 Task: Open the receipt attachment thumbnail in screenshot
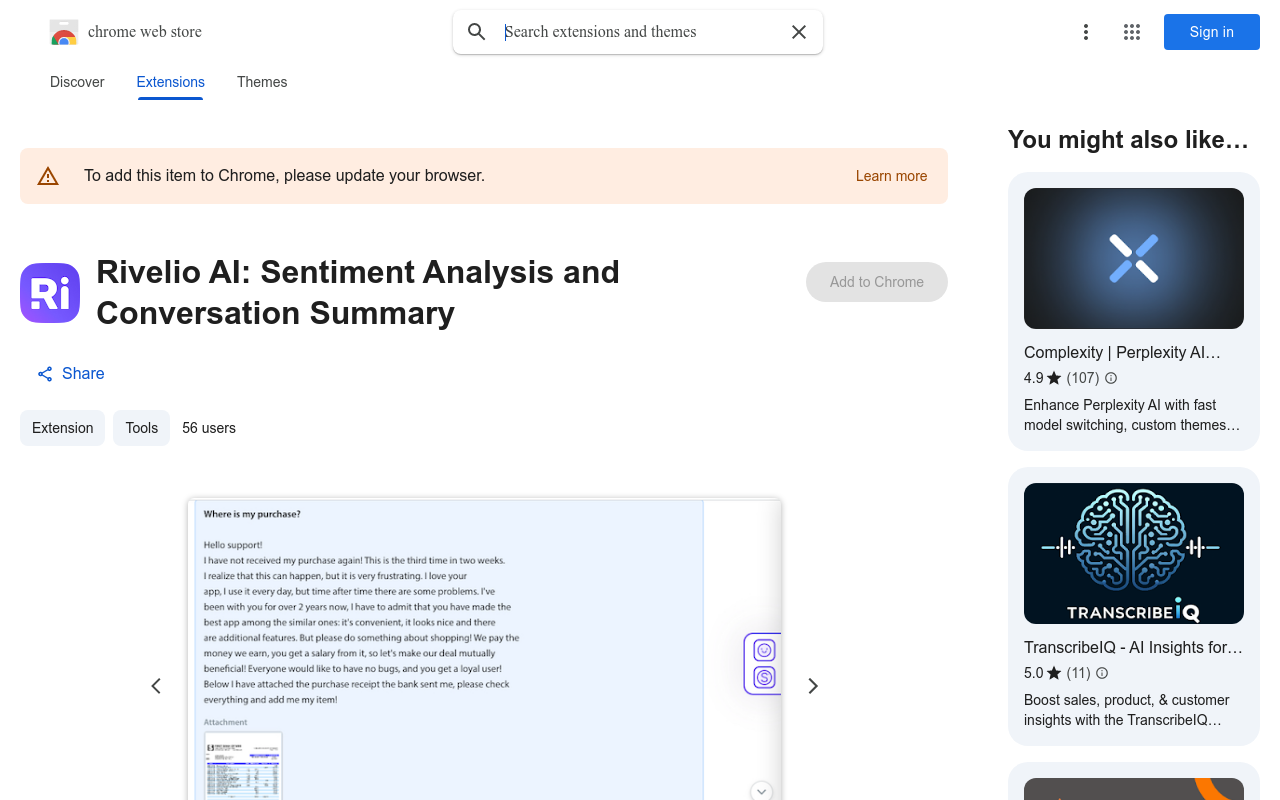click(243, 767)
